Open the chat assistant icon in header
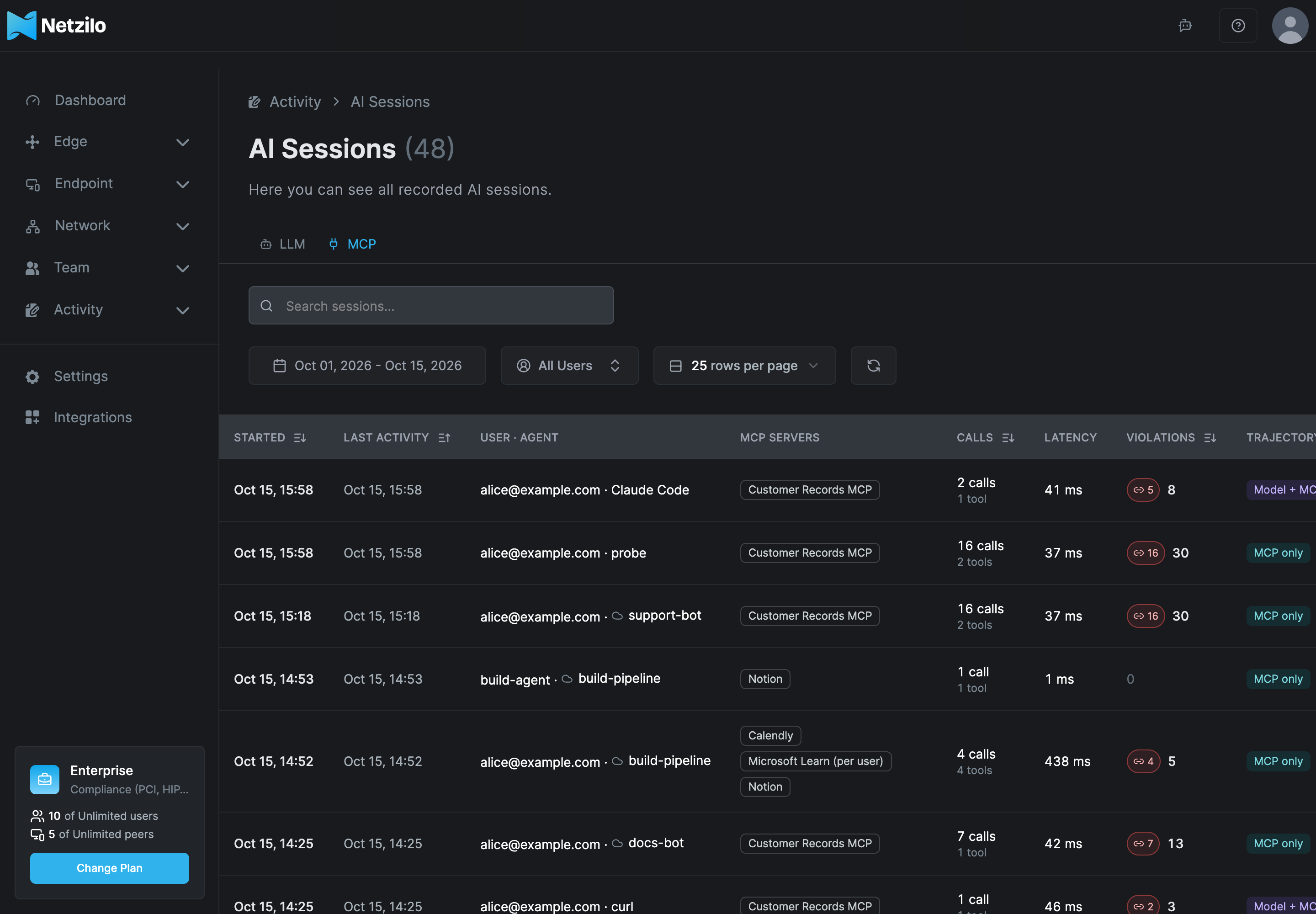The width and height of the screenshot is (1316, 914). click(1185, 25)
